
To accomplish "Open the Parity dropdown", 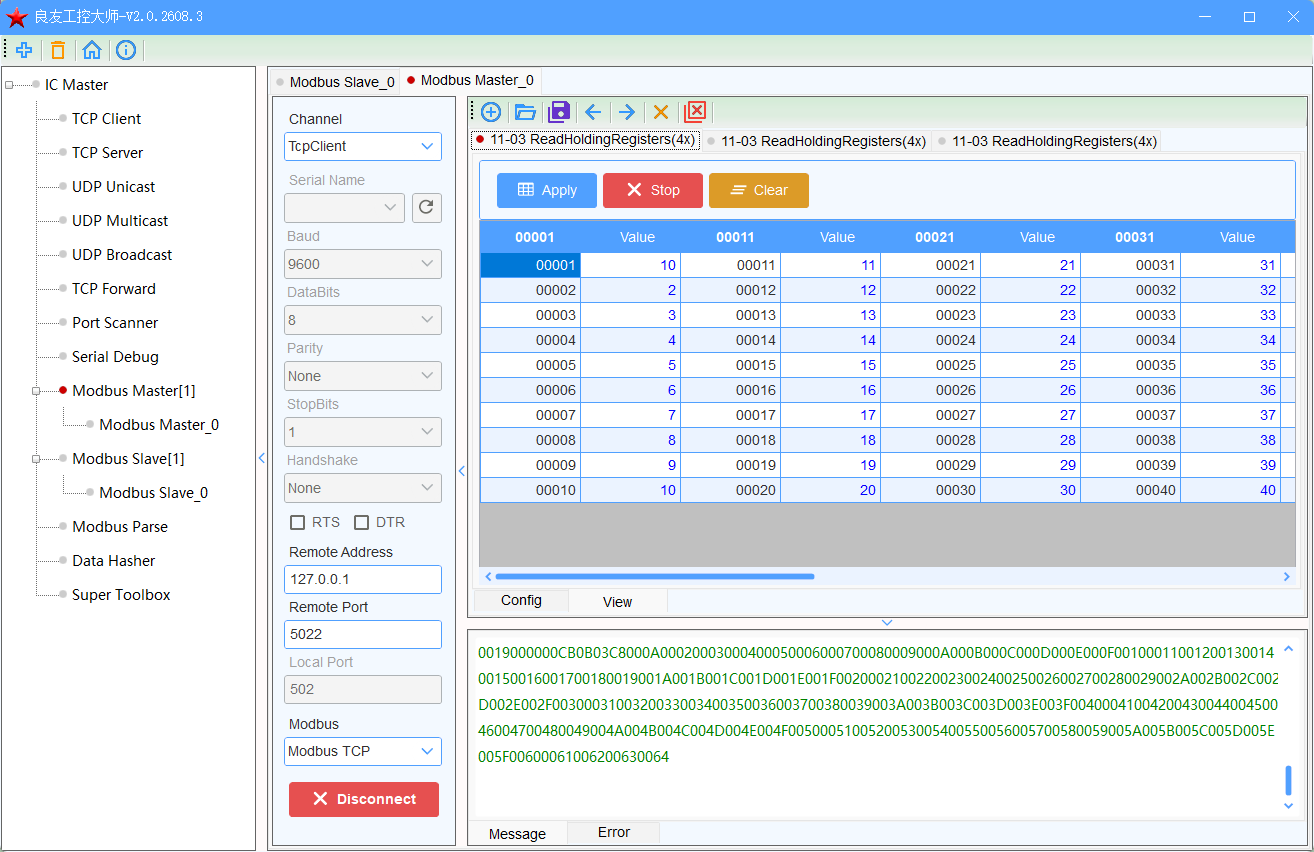I will [363, 376].
